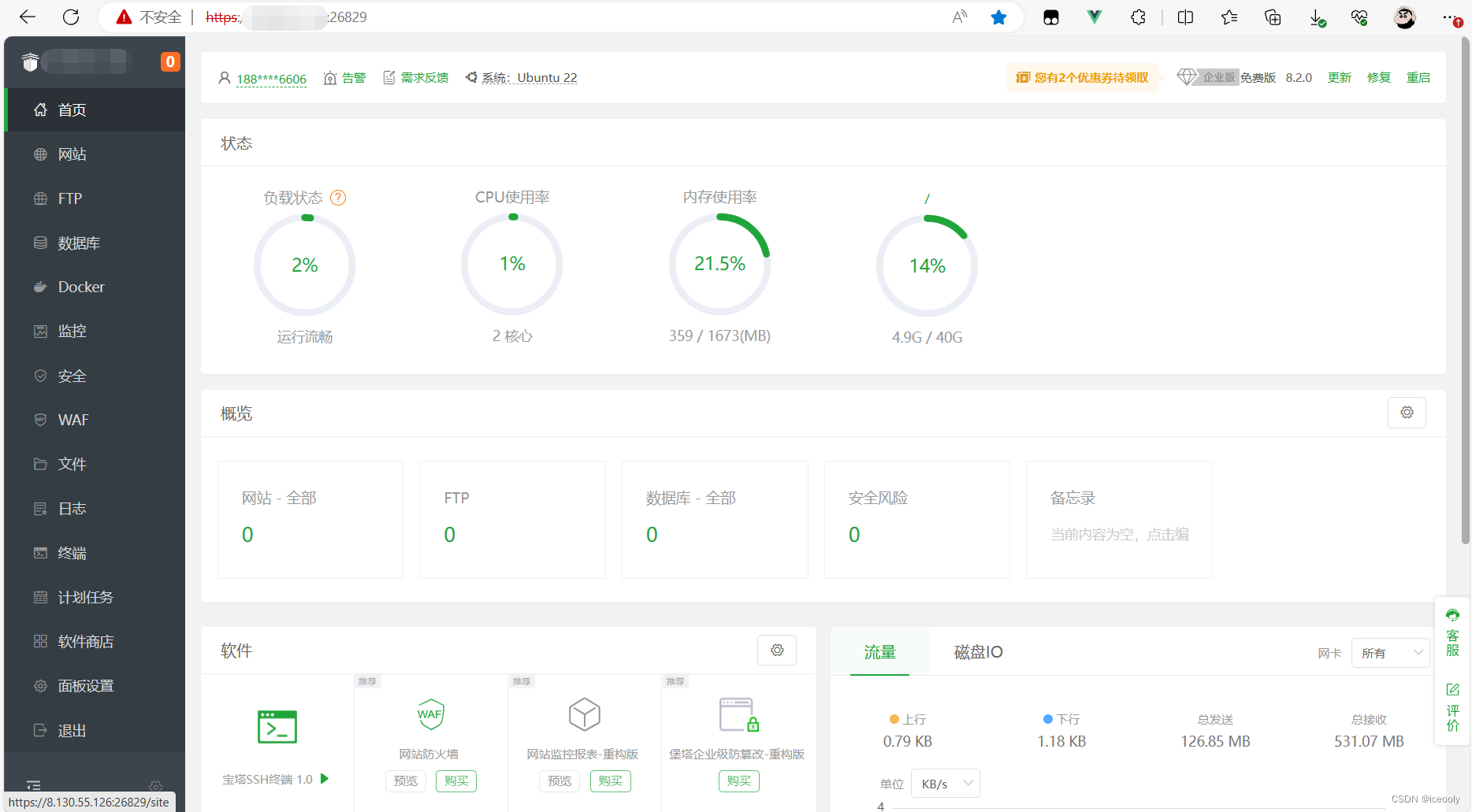Open the 数据库 - 全部 overview card
The height and width of the screenshot is (812, 1472).
tap(715, 520)
